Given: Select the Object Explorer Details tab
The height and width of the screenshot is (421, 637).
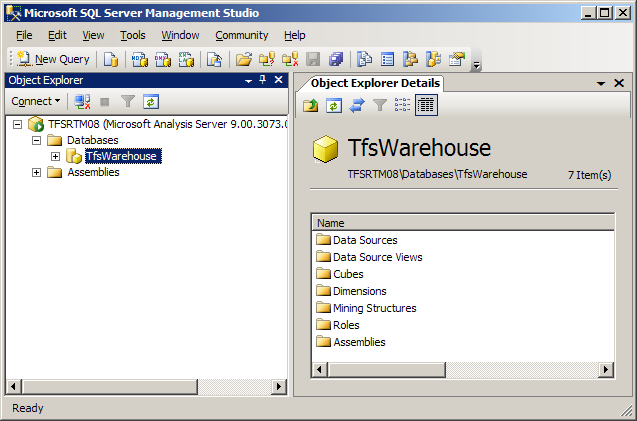Looking at the screenshot, I should coord(375,83).
